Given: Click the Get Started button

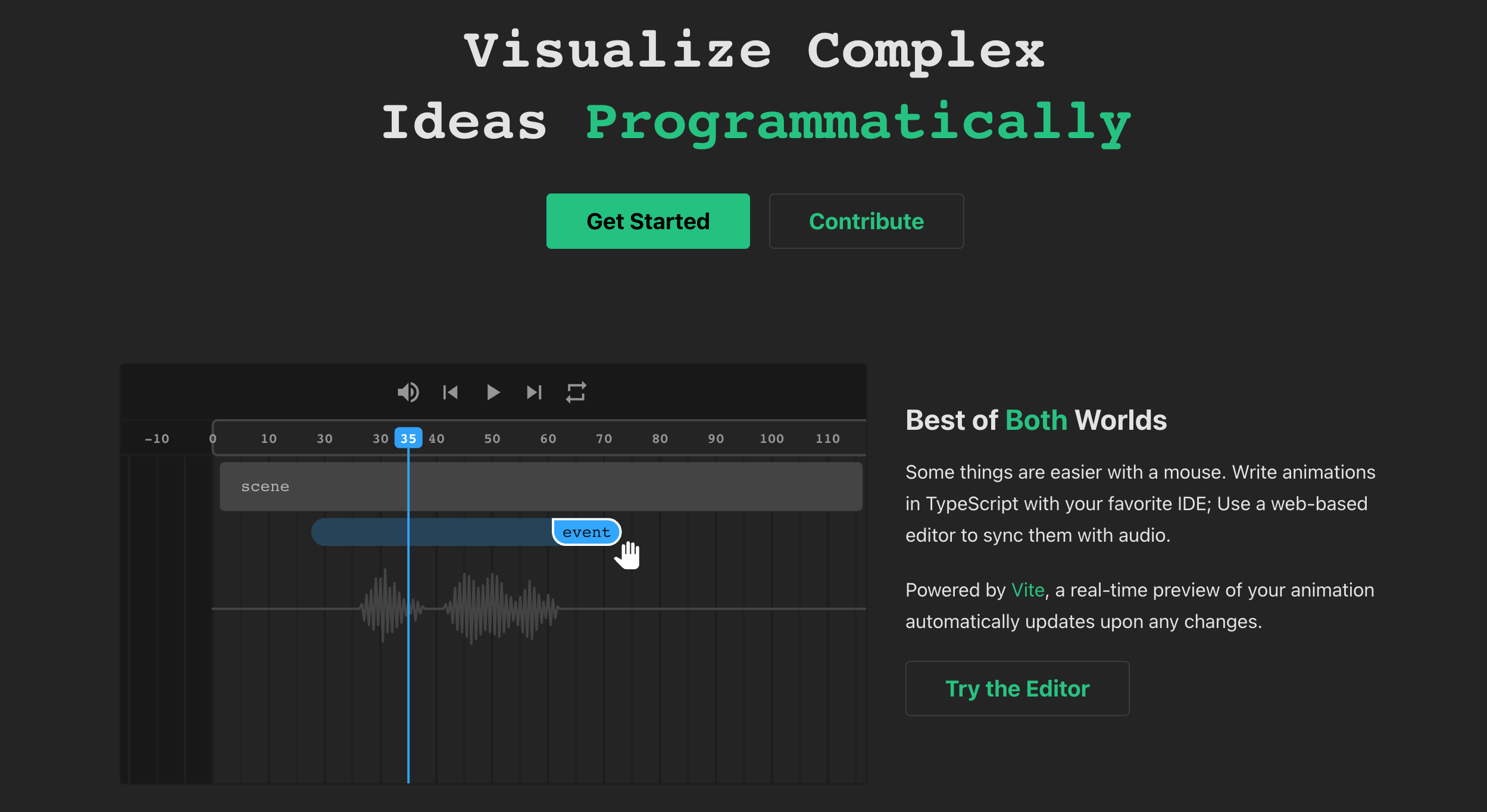Looking at the screenshot, I should point(648,221).
